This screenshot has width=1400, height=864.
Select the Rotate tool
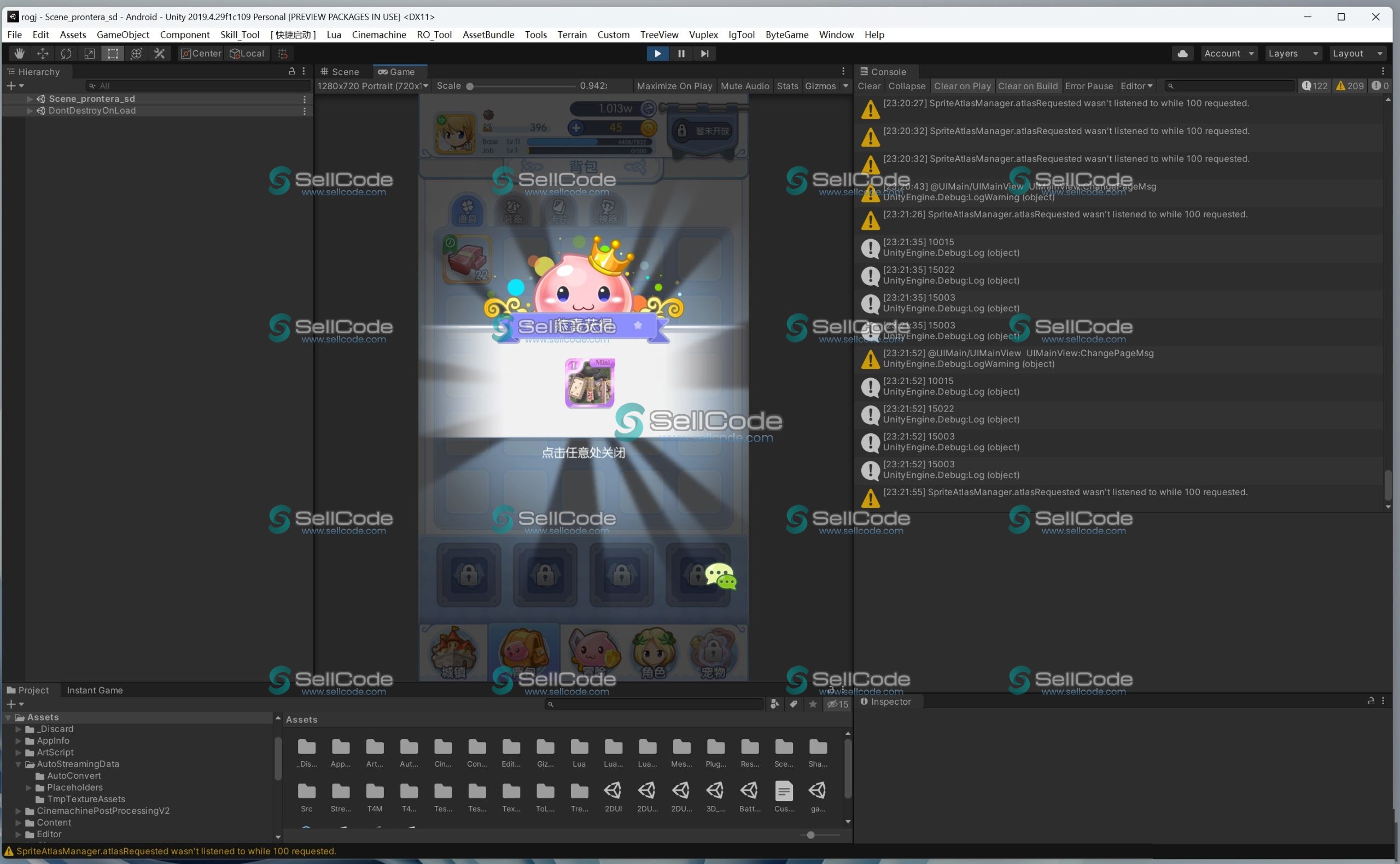click(x=66, y=53)
